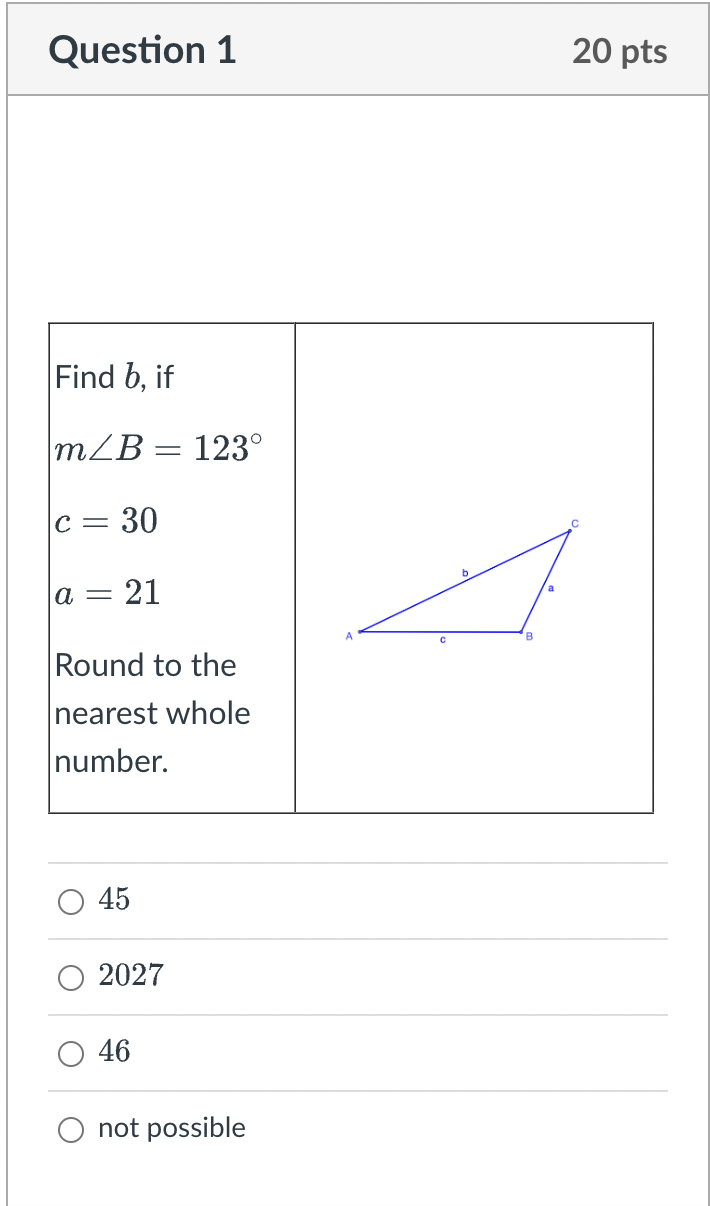Image resolution: width=710 pixels, height=1206 pixels.
Task: Choose the not possible answer option
Action: [70, 1129]
